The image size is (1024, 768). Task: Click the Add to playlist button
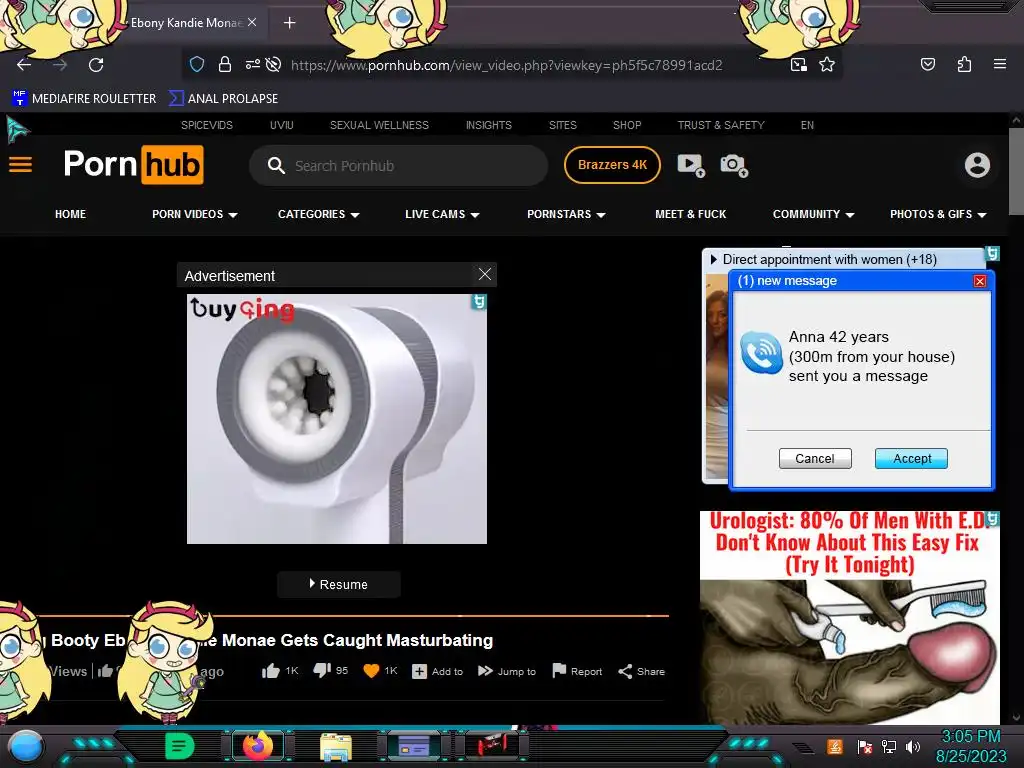tap(438, 671)
